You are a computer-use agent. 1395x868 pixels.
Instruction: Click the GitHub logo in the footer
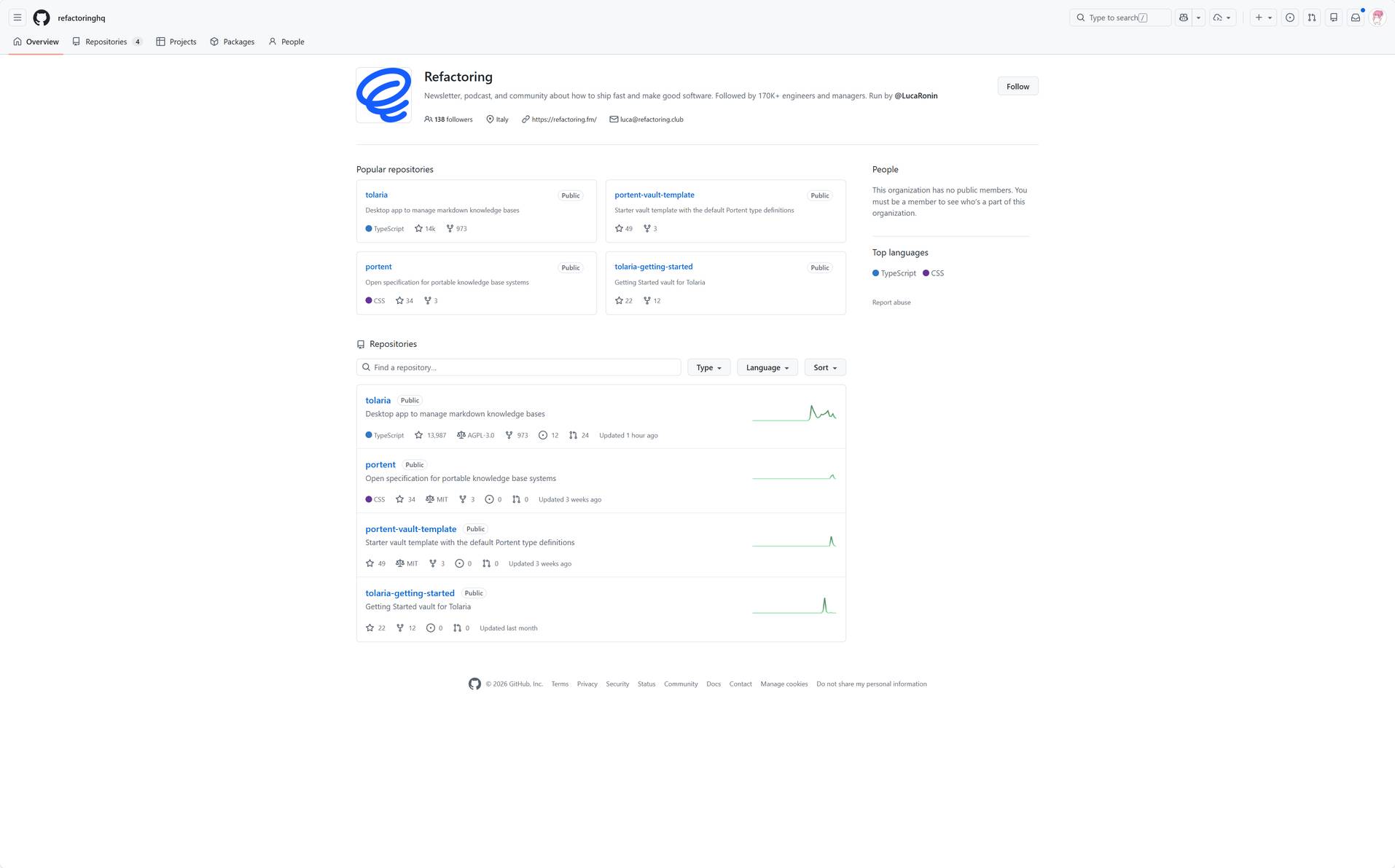pyautogui.click(x=474, y=684)
